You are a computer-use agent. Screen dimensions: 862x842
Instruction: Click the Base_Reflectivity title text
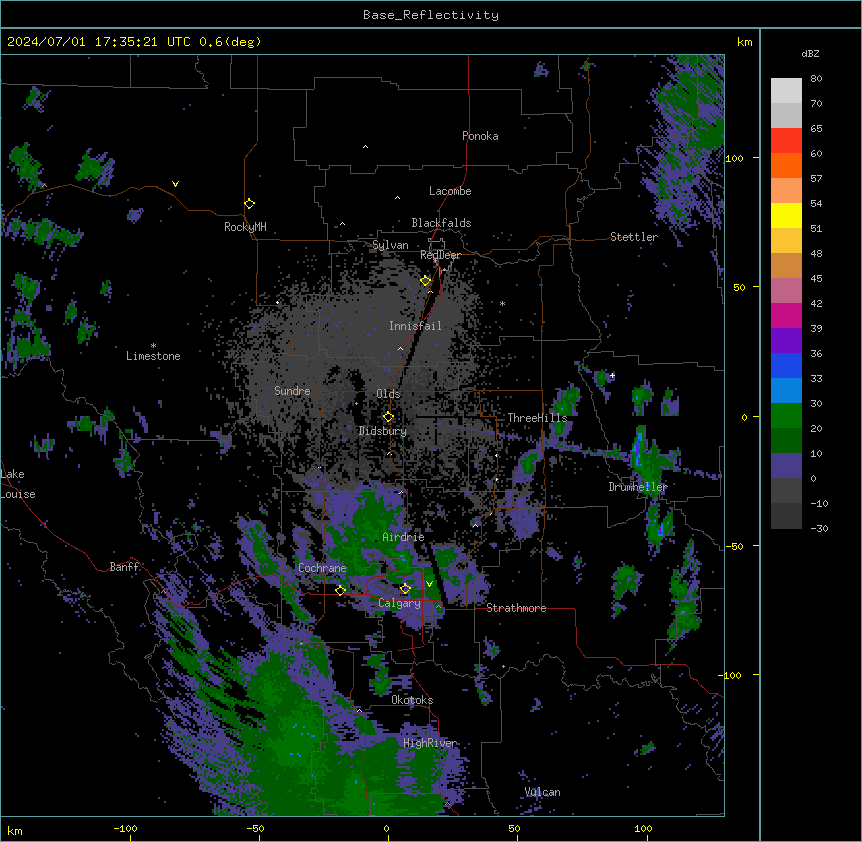point(431,15)
